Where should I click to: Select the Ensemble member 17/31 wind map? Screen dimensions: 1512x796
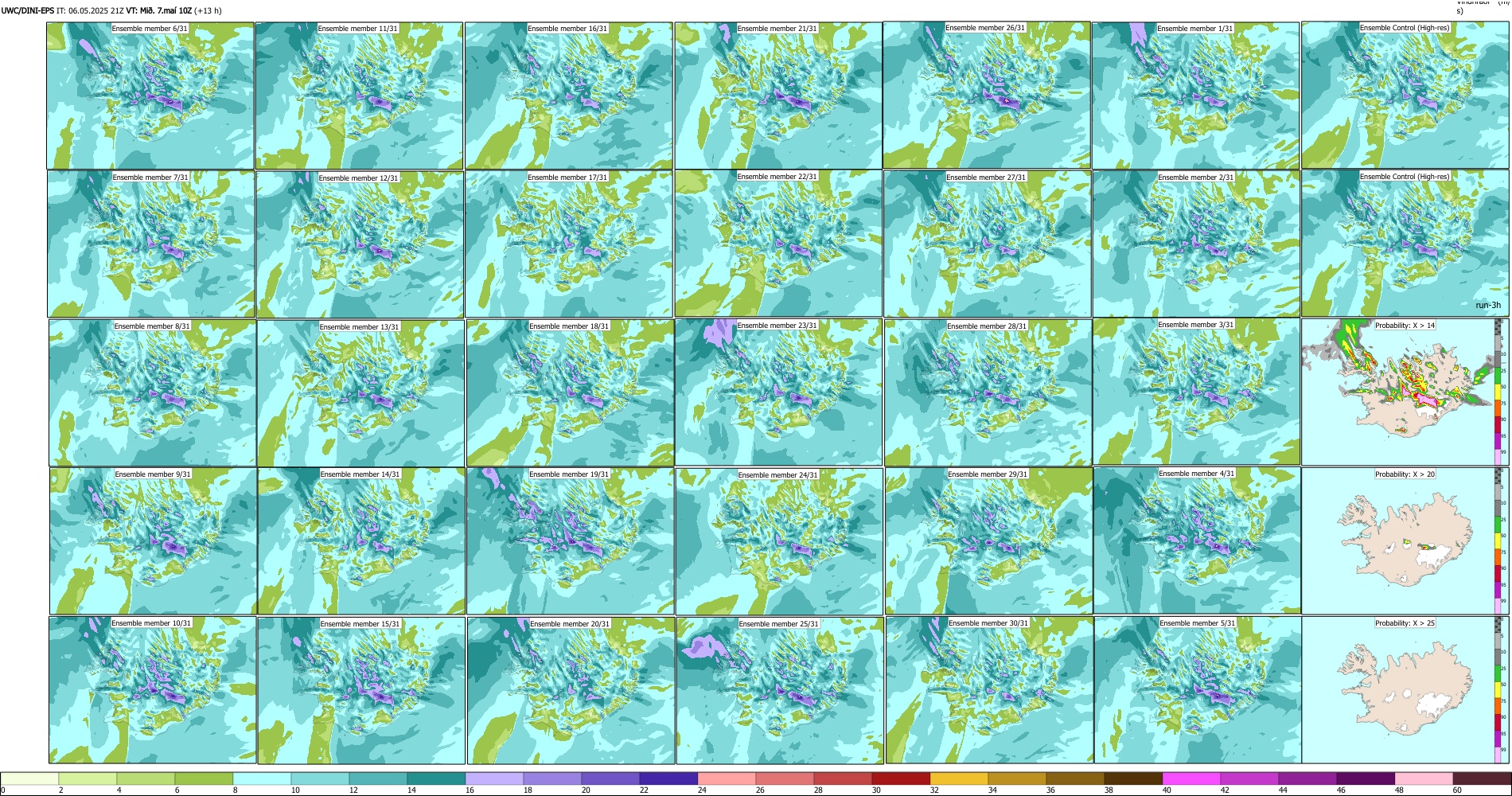click(x=569, y=244)
